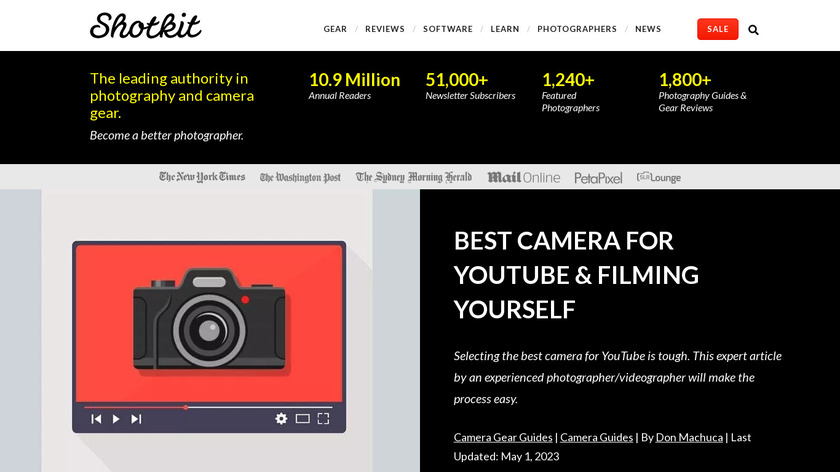Click the Mail Online logo
Image resolution: width=840 pixels, height=472 pixels.
pyautogui.click(x=523, y=177)
